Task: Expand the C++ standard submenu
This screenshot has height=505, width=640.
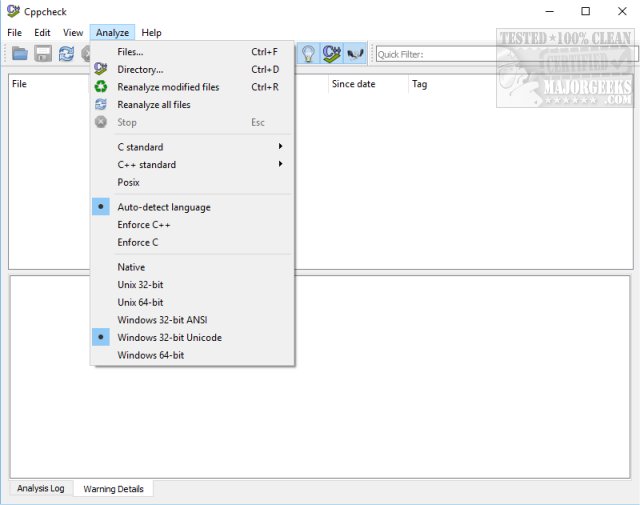Action: [192, 165]
